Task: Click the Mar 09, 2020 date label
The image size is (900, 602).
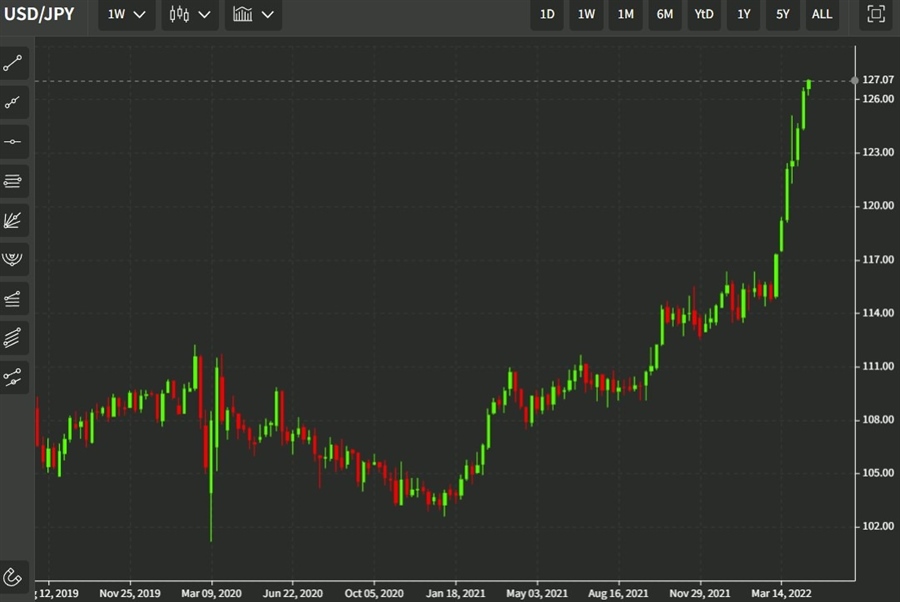Action: coord(211,593)
